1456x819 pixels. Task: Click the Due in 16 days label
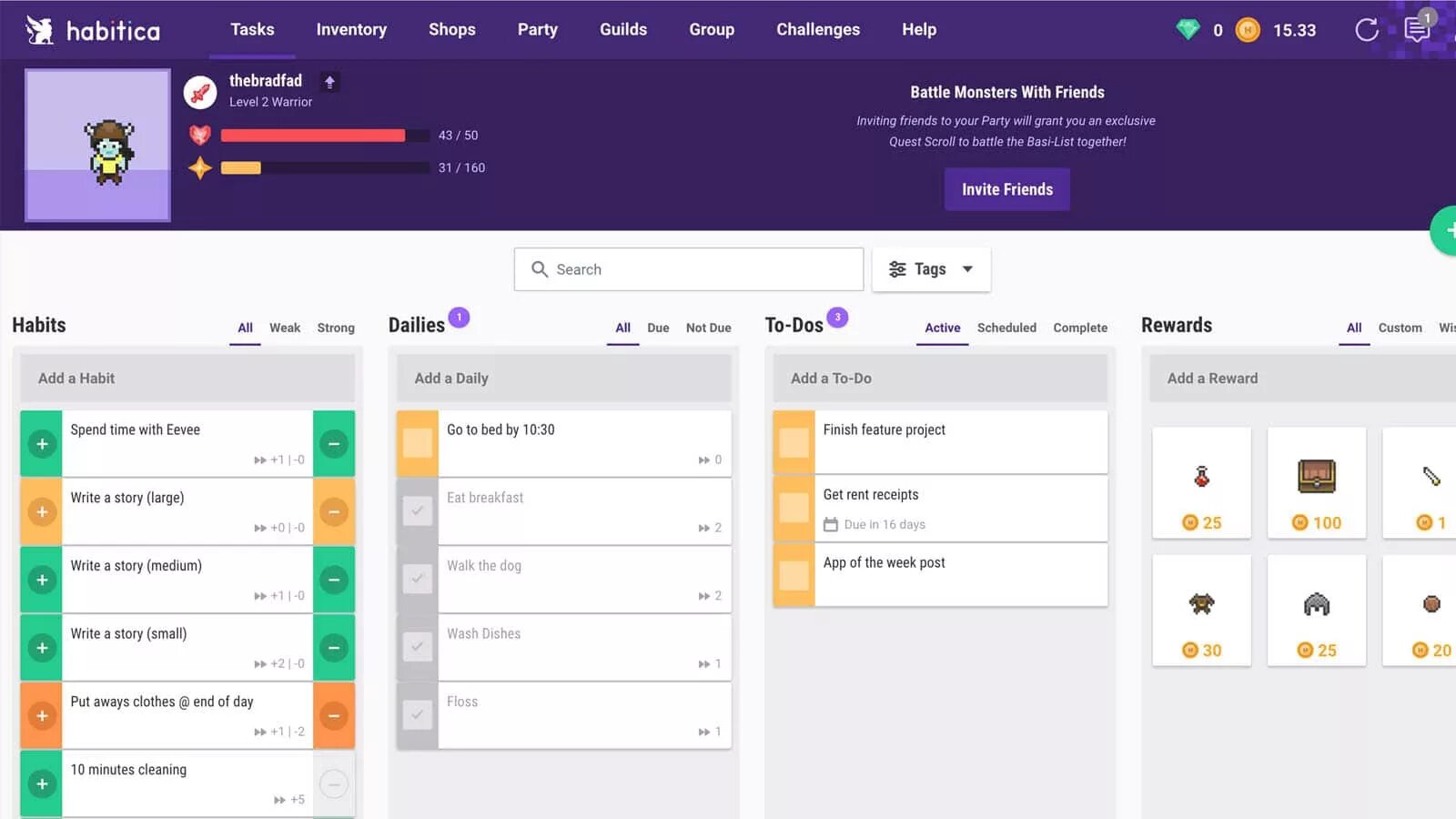pyautogui.click(x=885, y=524)
